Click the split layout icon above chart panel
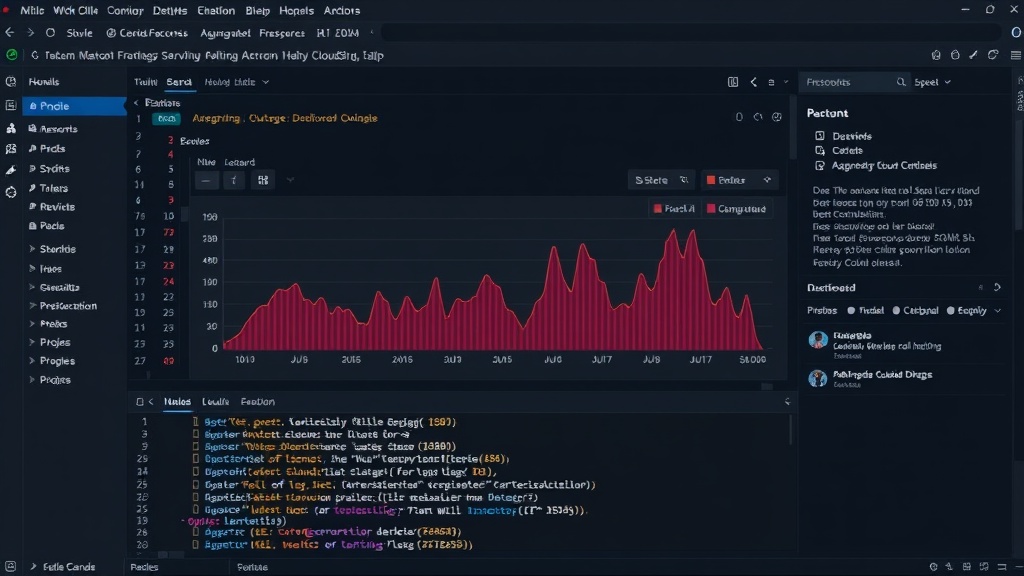Screen dimensions: 1024x576 [733, 82]
